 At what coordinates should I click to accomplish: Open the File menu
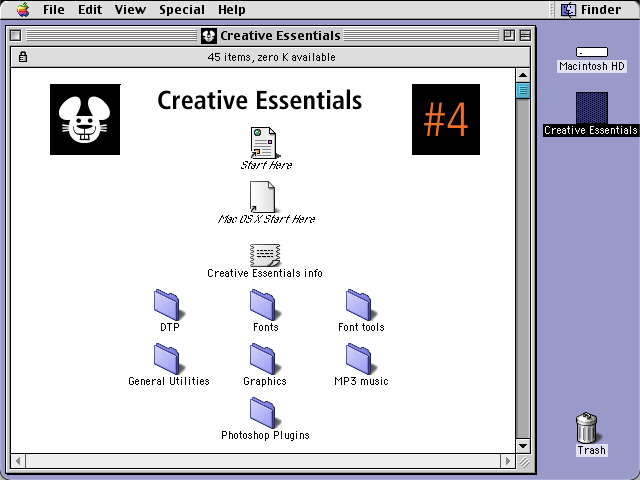53,9
